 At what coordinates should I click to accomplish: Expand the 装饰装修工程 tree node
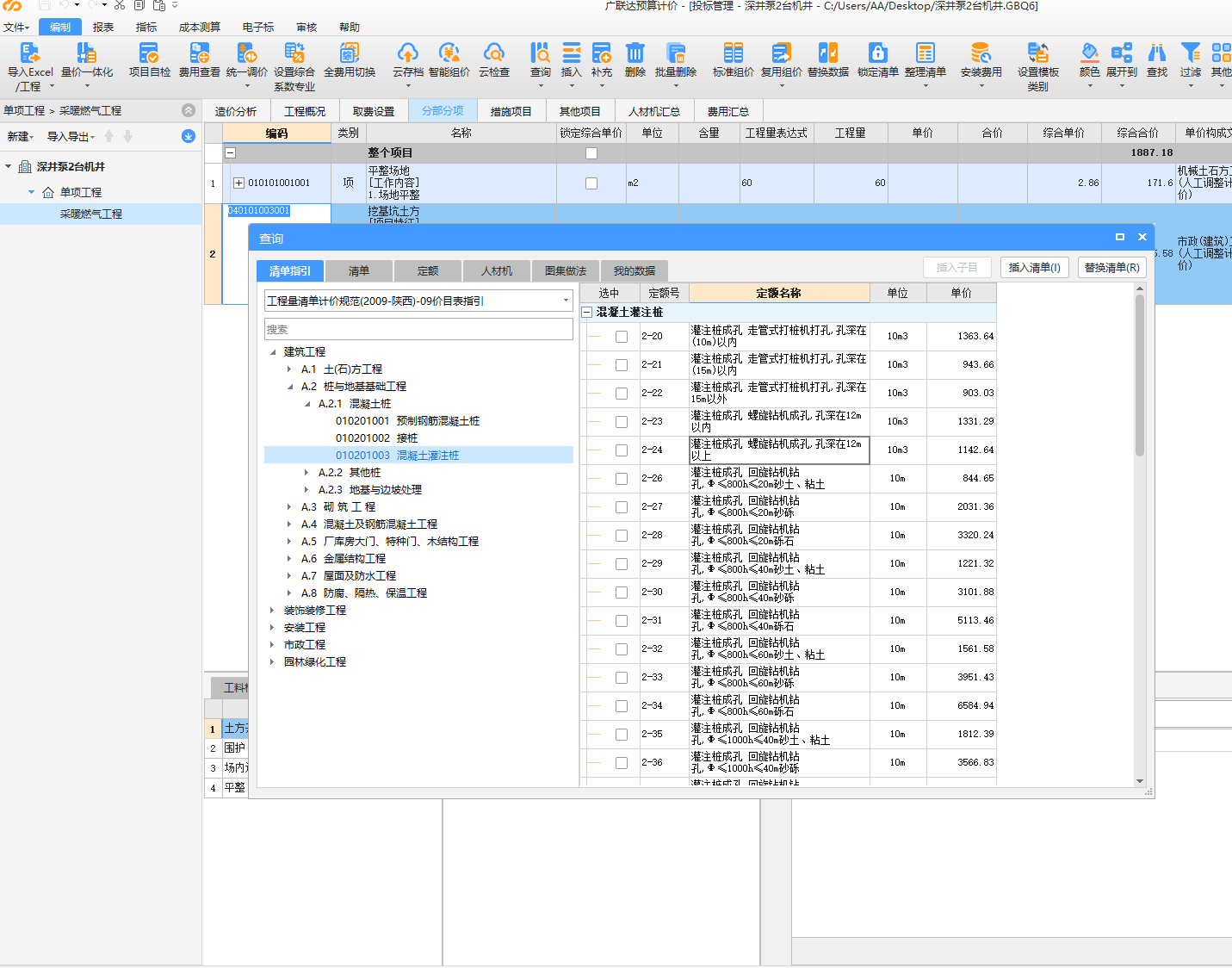tap(272, 611)
